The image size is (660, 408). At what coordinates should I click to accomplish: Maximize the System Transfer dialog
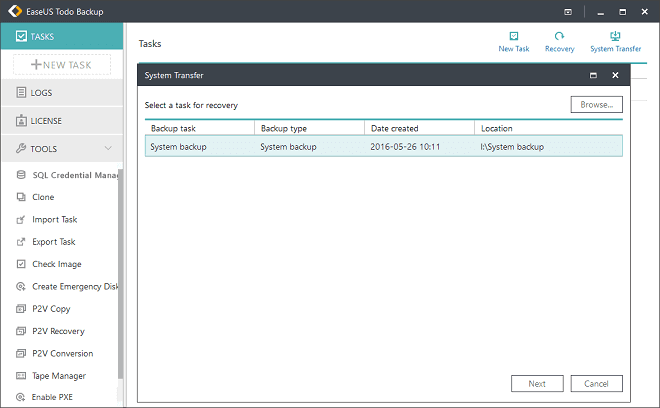point(593,75)
